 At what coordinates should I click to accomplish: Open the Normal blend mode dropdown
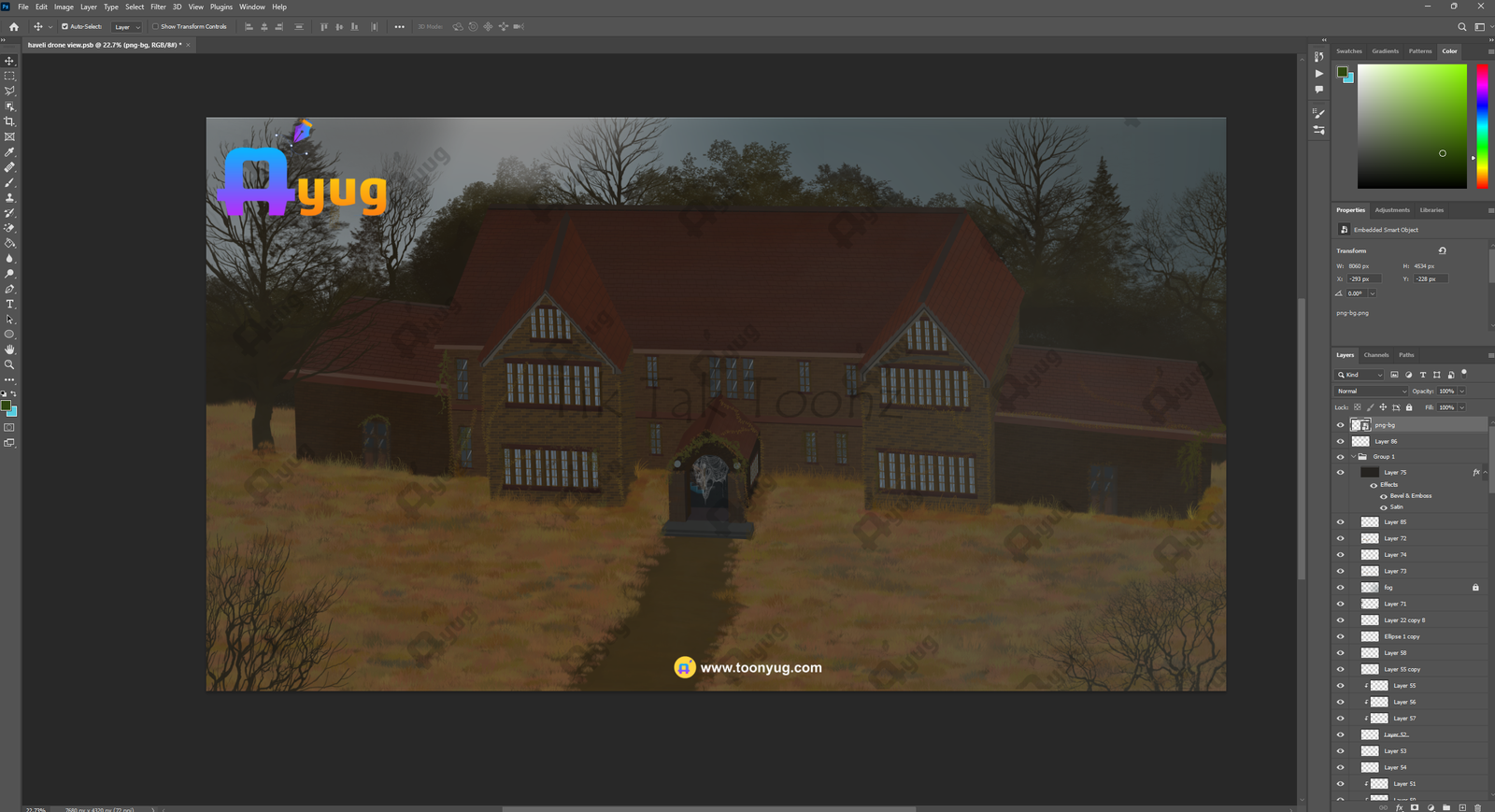1371,392
